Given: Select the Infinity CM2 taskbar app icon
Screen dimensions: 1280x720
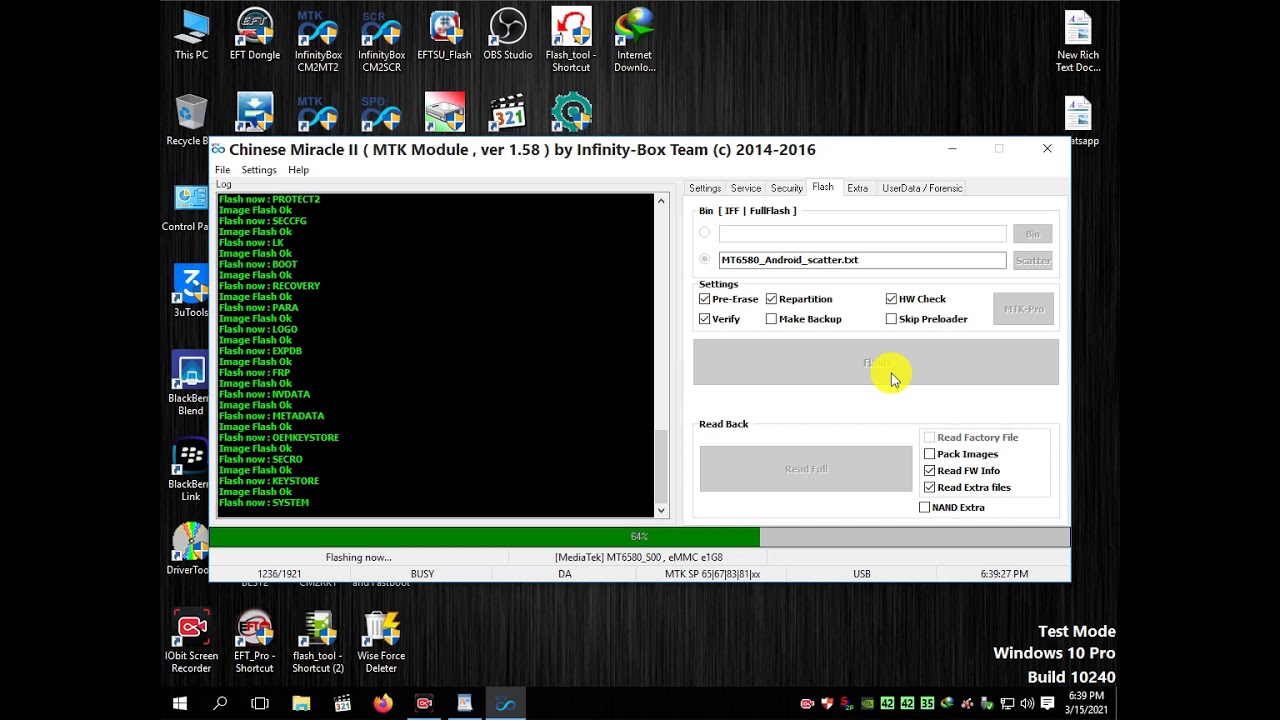Looking at the screenshot, I should pyautogui.click(x=505, y=704).
